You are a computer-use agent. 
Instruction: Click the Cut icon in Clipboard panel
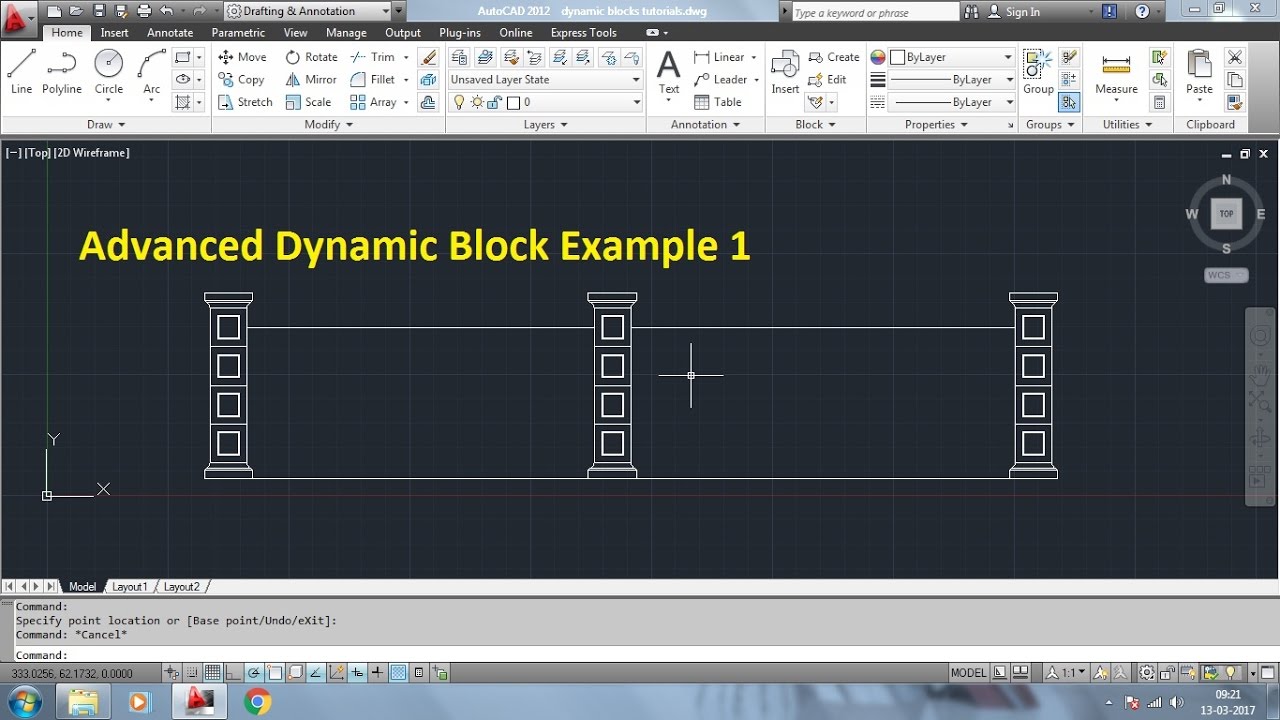(x=1235, y=57)
